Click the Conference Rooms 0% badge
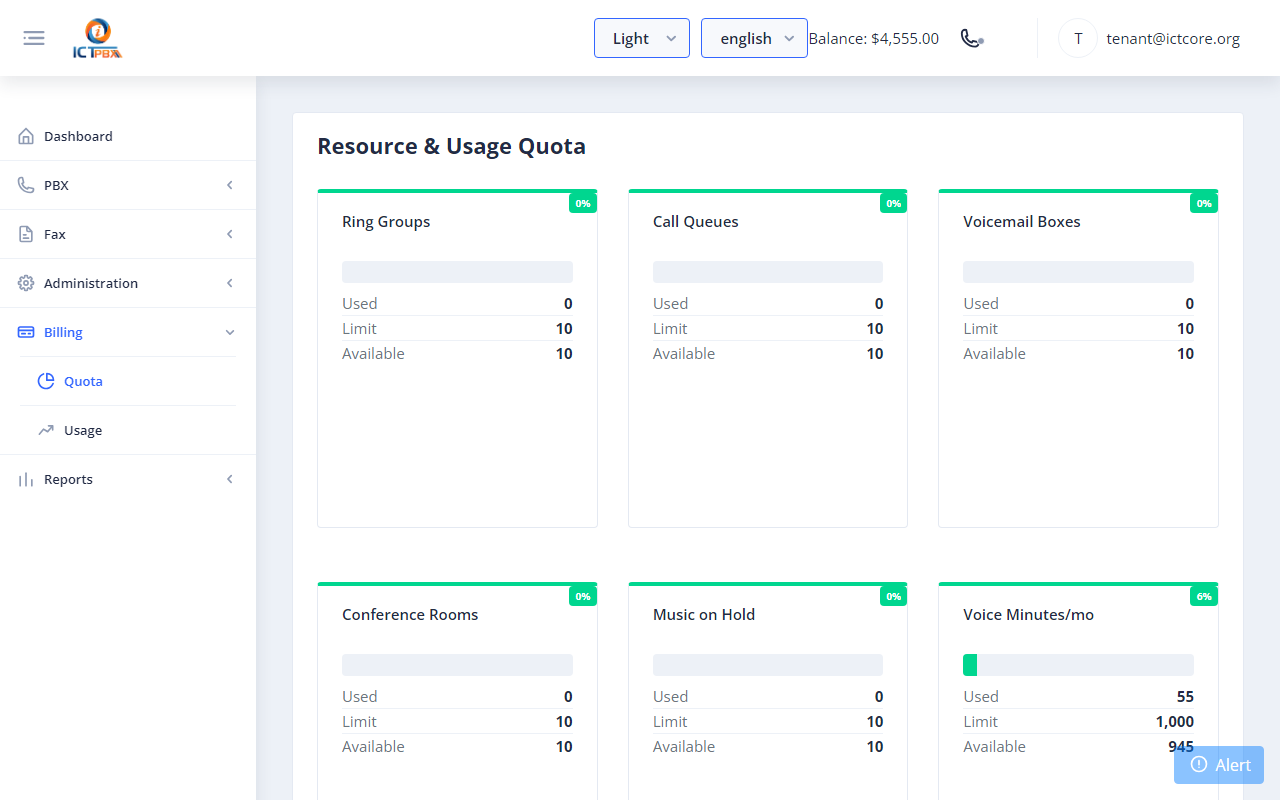The width and height of the screenshot is (1280, 800). (x=583, y=596)
